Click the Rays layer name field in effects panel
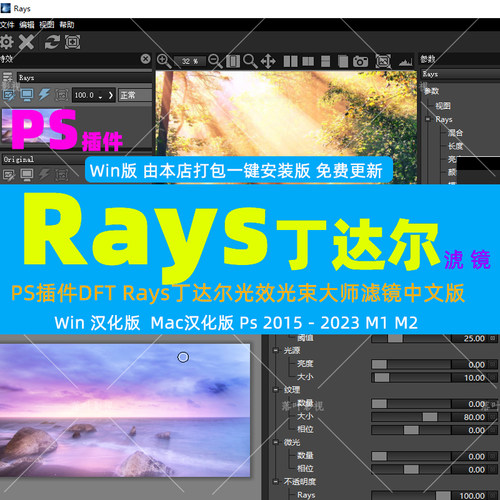The image size is (500, 500). point(85,78)
